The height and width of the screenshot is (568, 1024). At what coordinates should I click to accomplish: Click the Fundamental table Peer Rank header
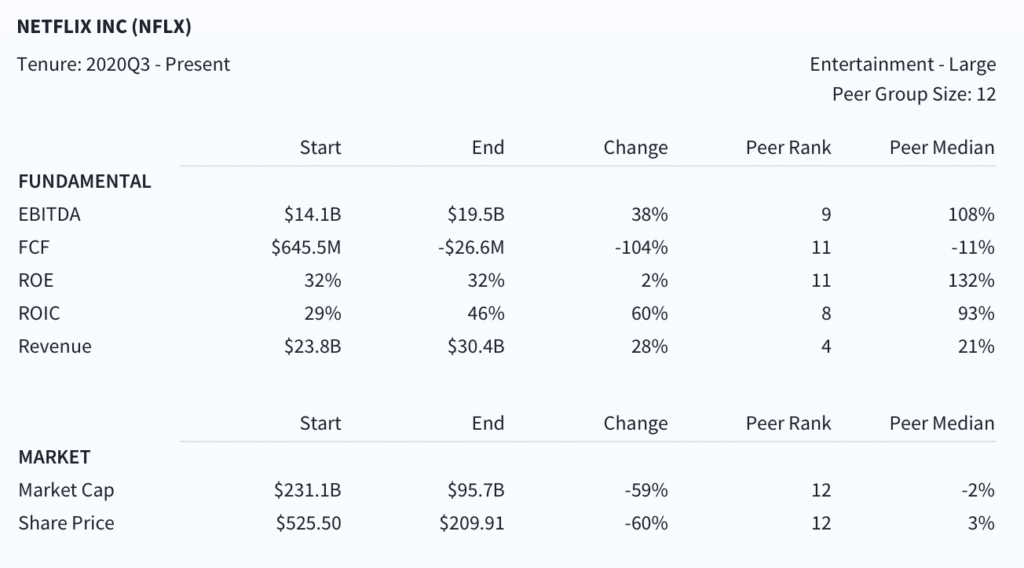click(x=788, y=148)
